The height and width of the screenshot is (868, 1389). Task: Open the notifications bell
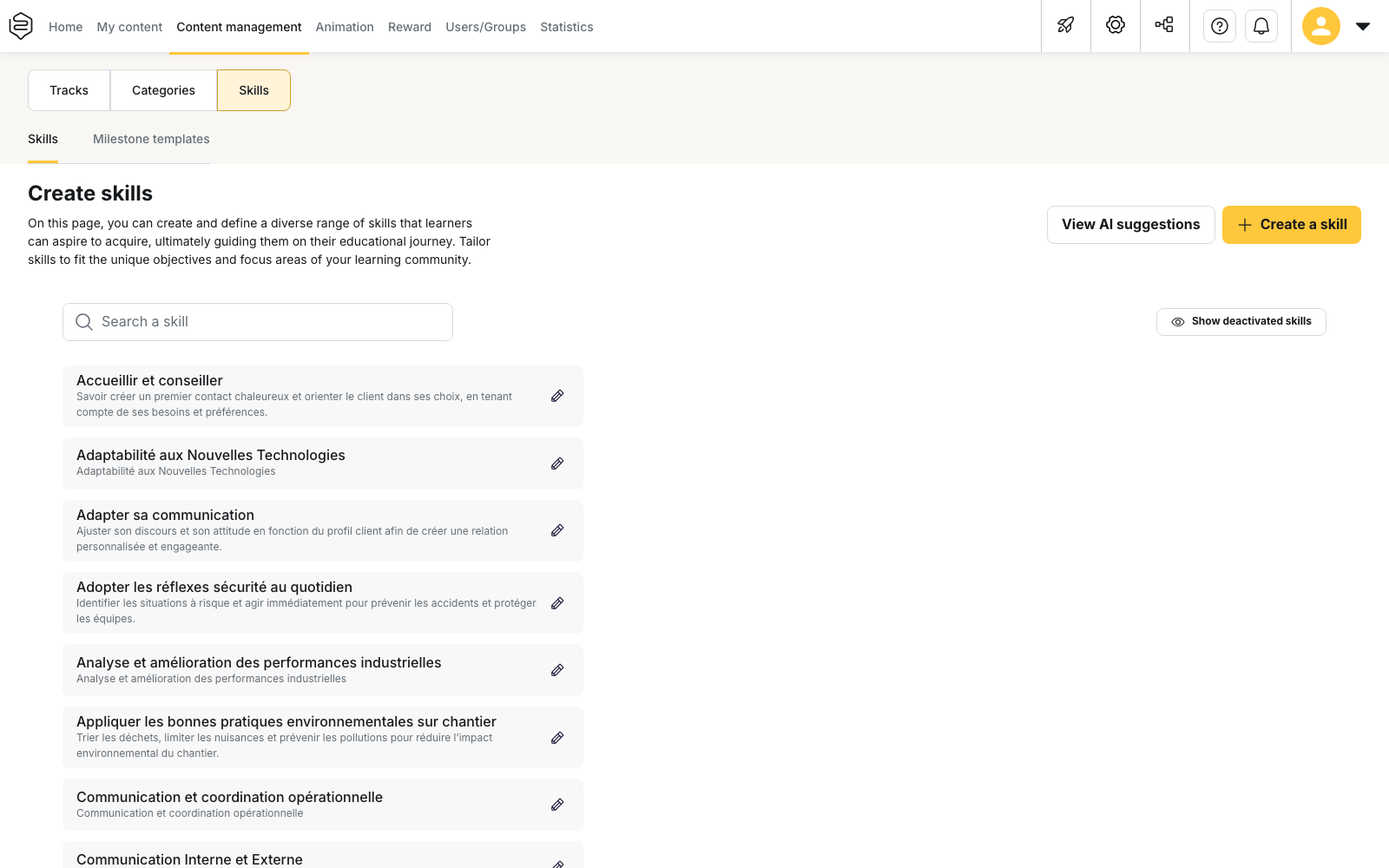pos(1261,26)
